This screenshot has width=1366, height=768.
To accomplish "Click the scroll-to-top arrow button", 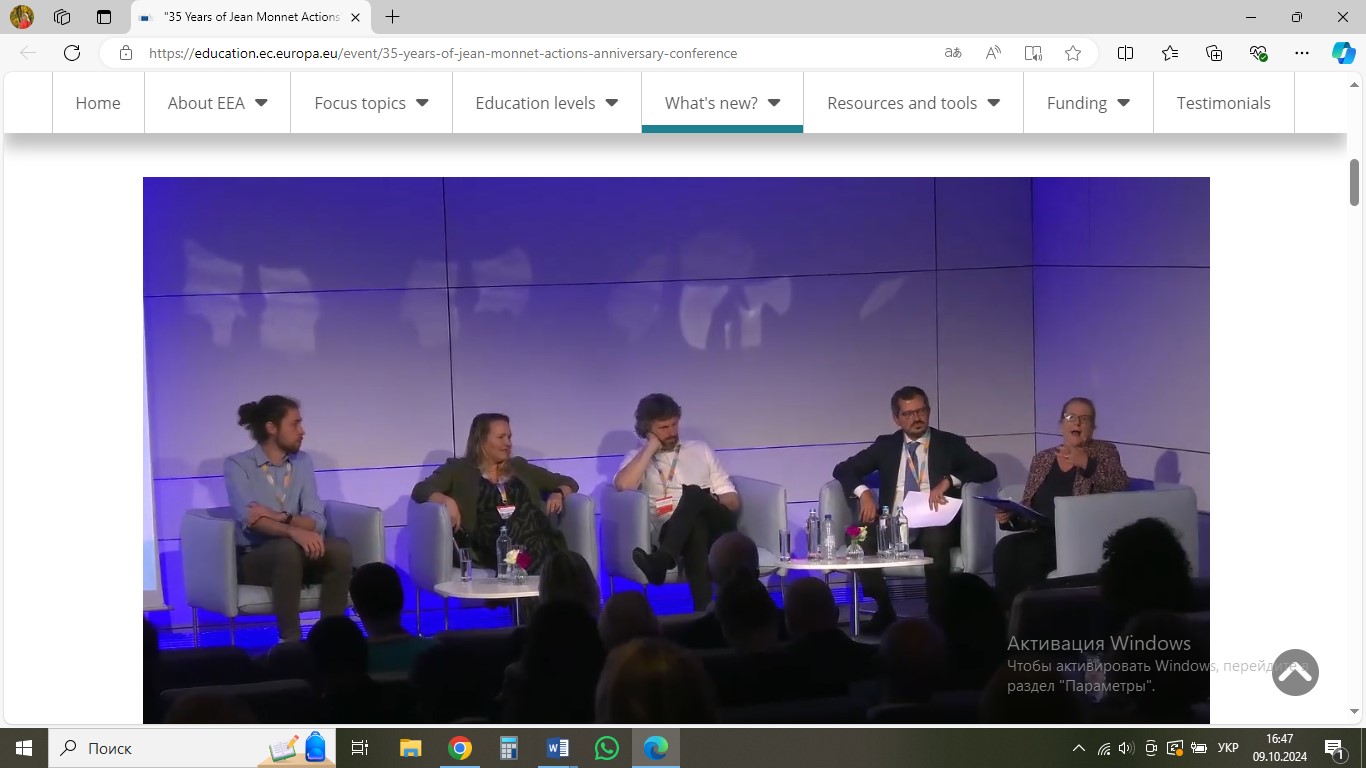I will click(1295, 673).
